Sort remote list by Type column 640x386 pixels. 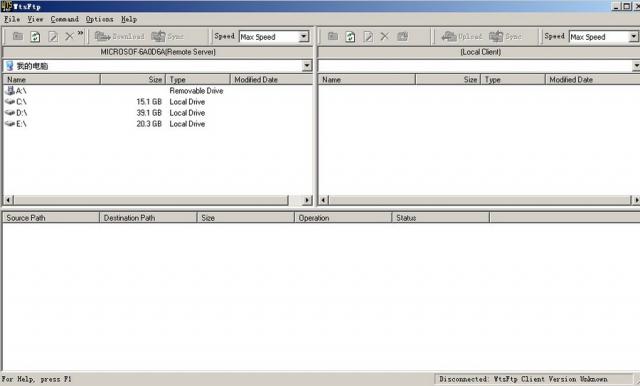click(198, 80)
